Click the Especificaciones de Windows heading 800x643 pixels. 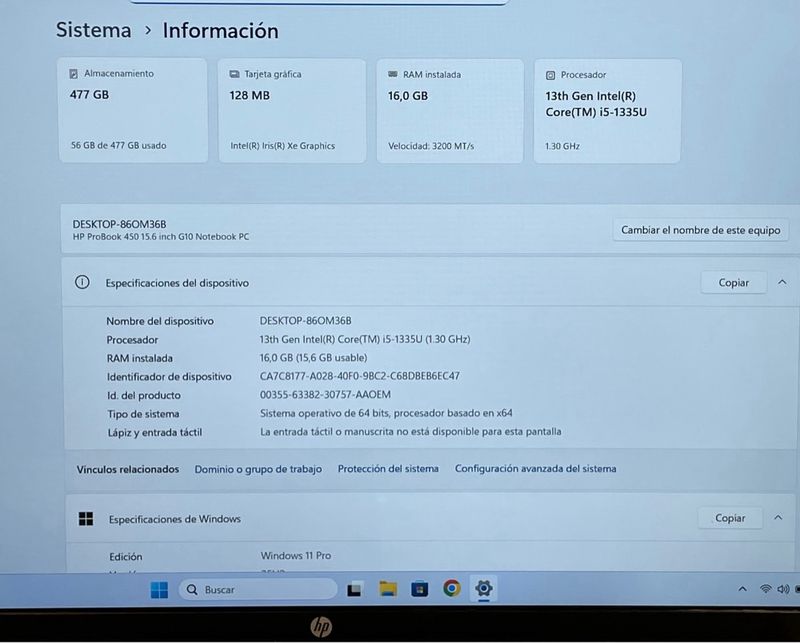click(174, 519)
